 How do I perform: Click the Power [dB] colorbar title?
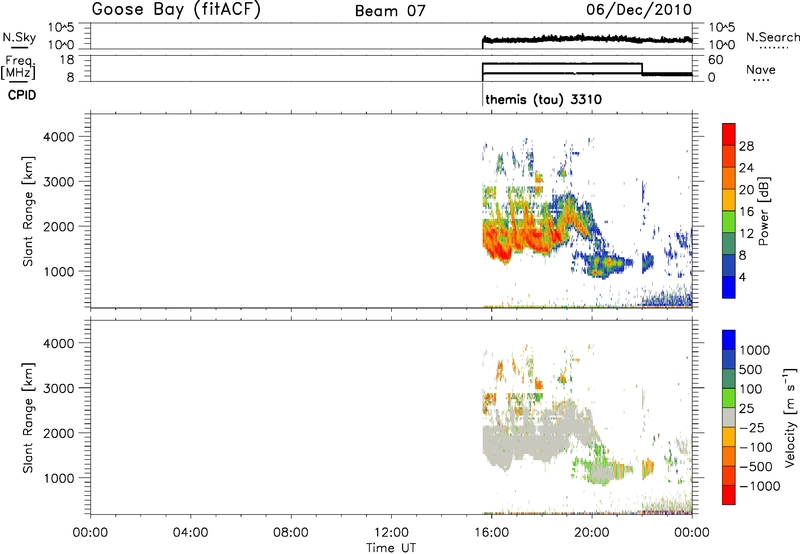pyautogui.click(x=764, y=211)
